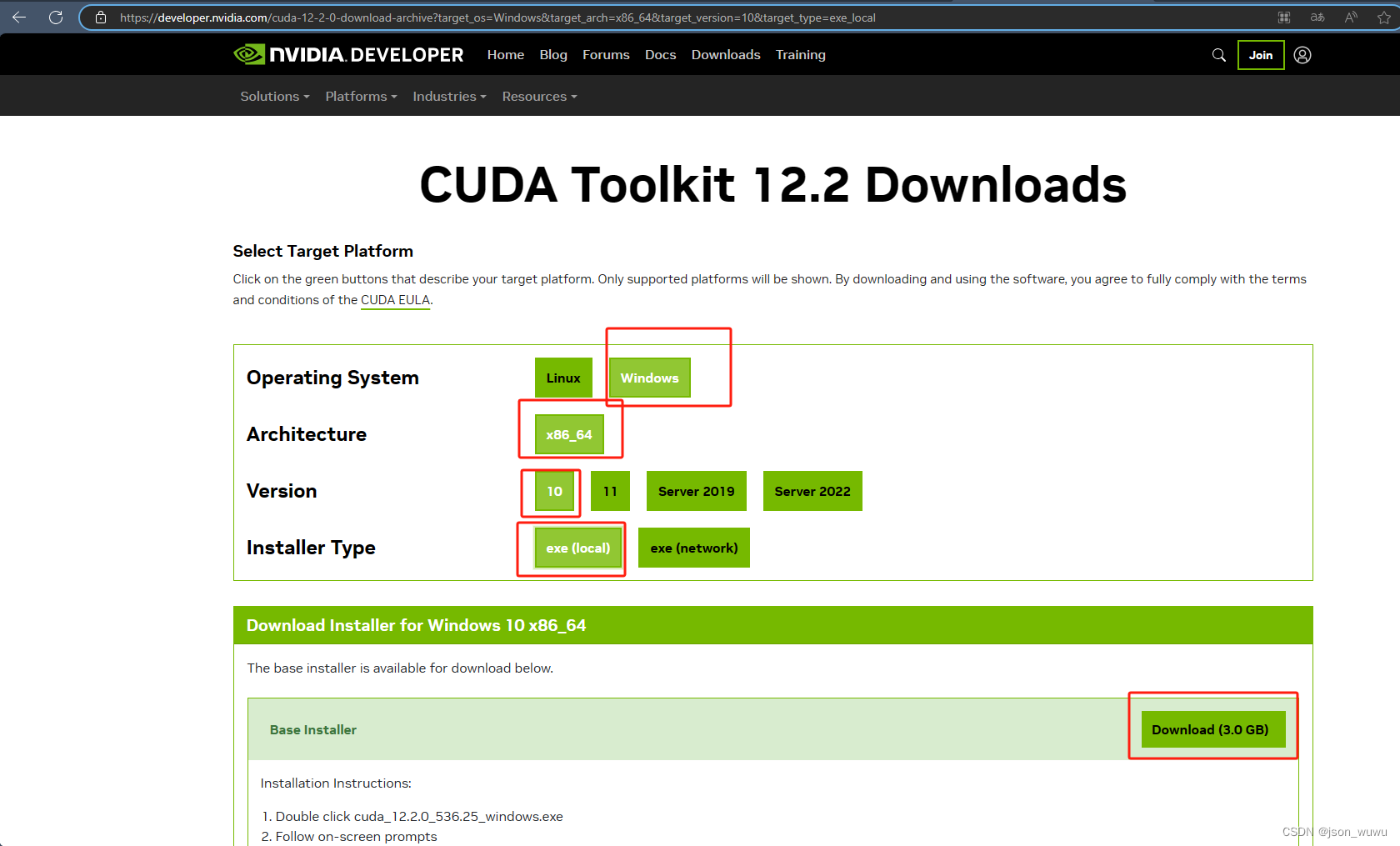The width and height of the screenshot is (1400, 846).
Task: Click the browser address bar URL
Action: (x=497, y=18)
